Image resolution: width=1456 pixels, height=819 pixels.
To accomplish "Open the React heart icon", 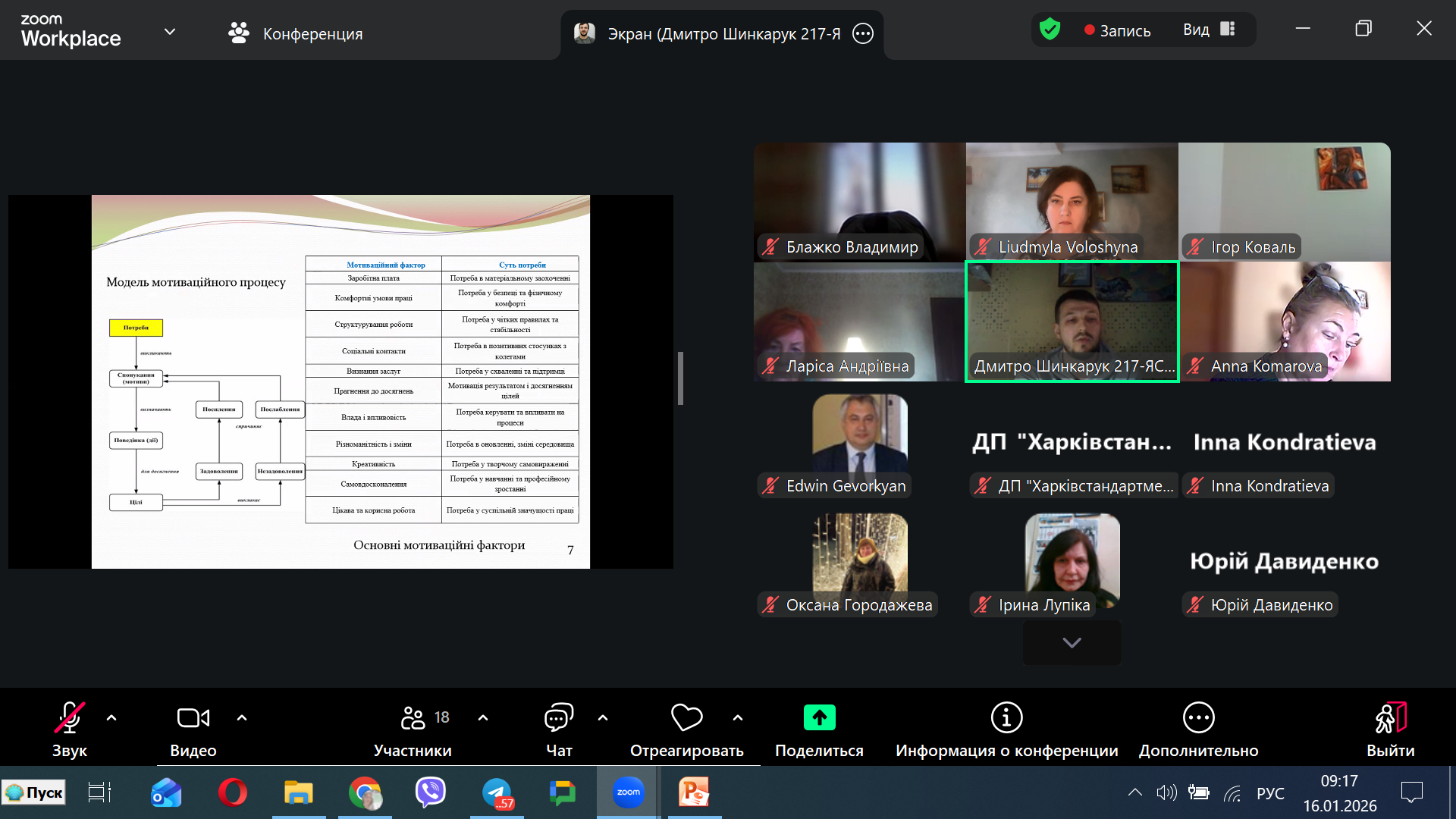I will pyautogui.click(x=686, y=717).
